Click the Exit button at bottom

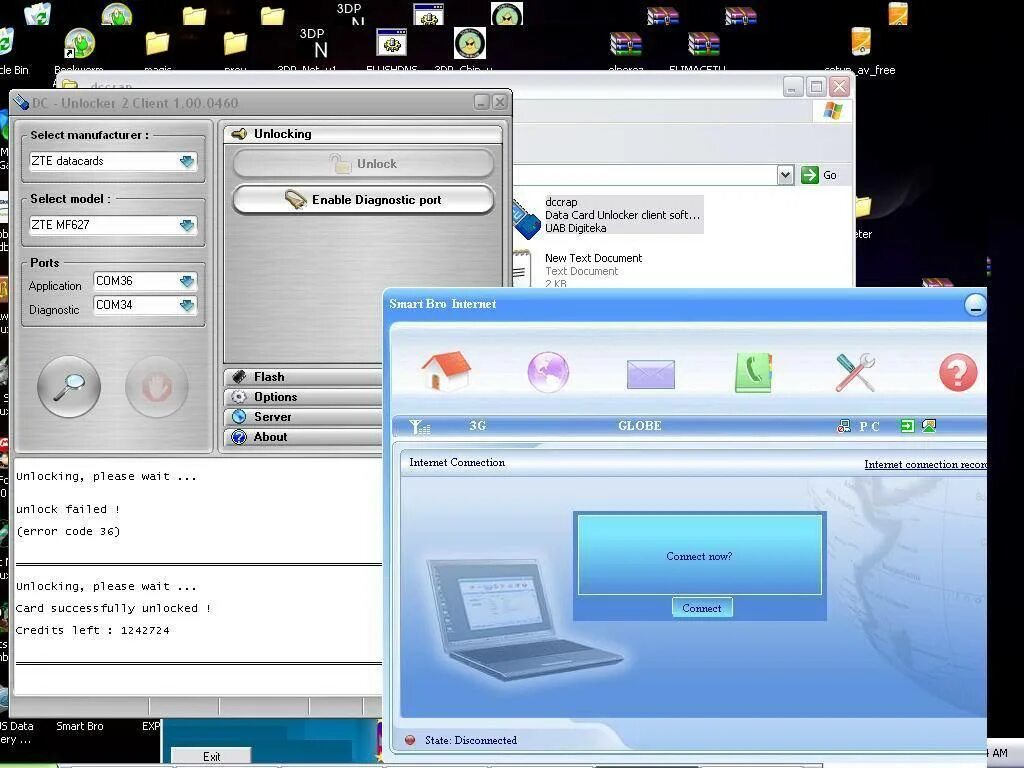(211, 756)
